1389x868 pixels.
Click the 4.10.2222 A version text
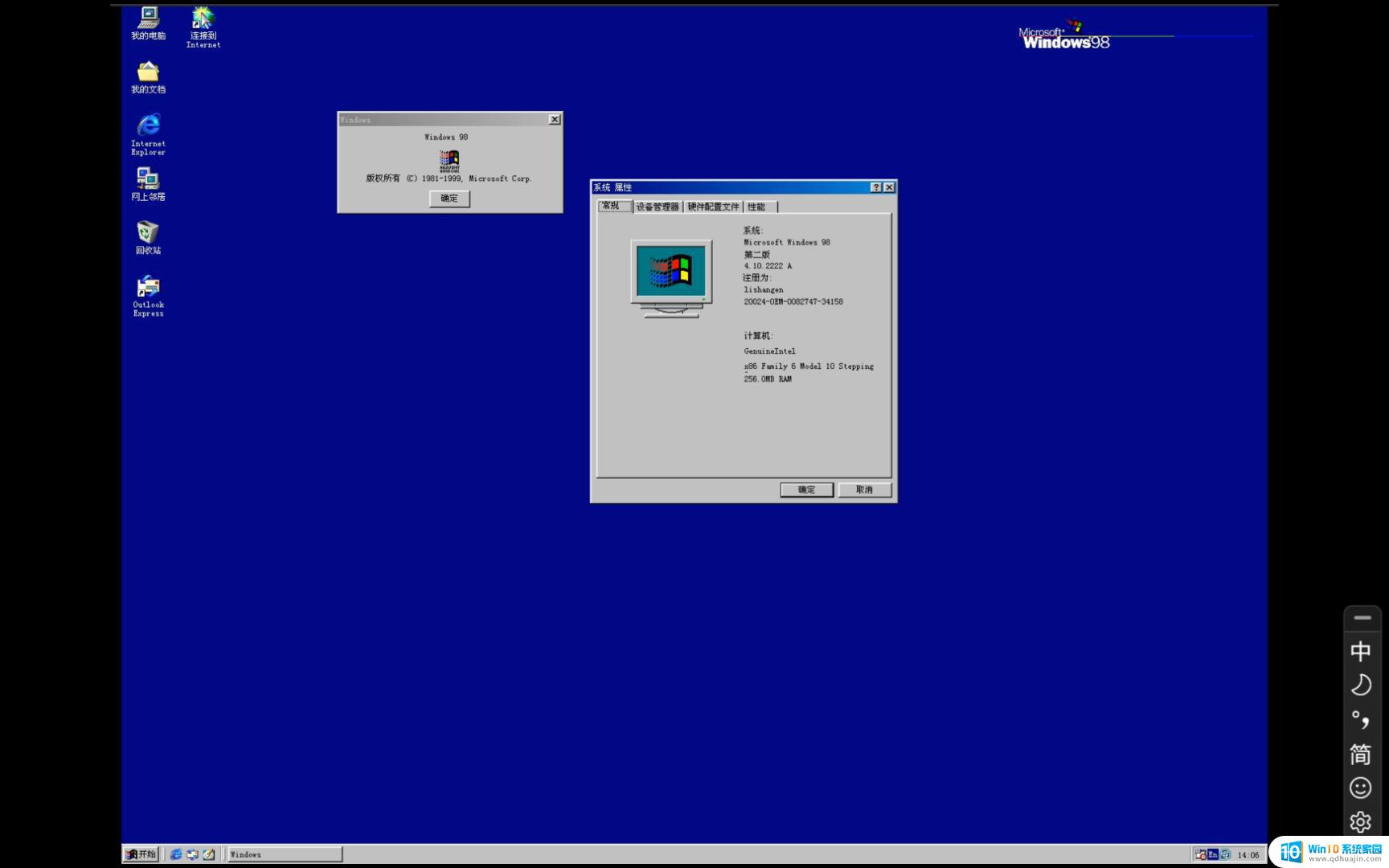tap(768, 266)
